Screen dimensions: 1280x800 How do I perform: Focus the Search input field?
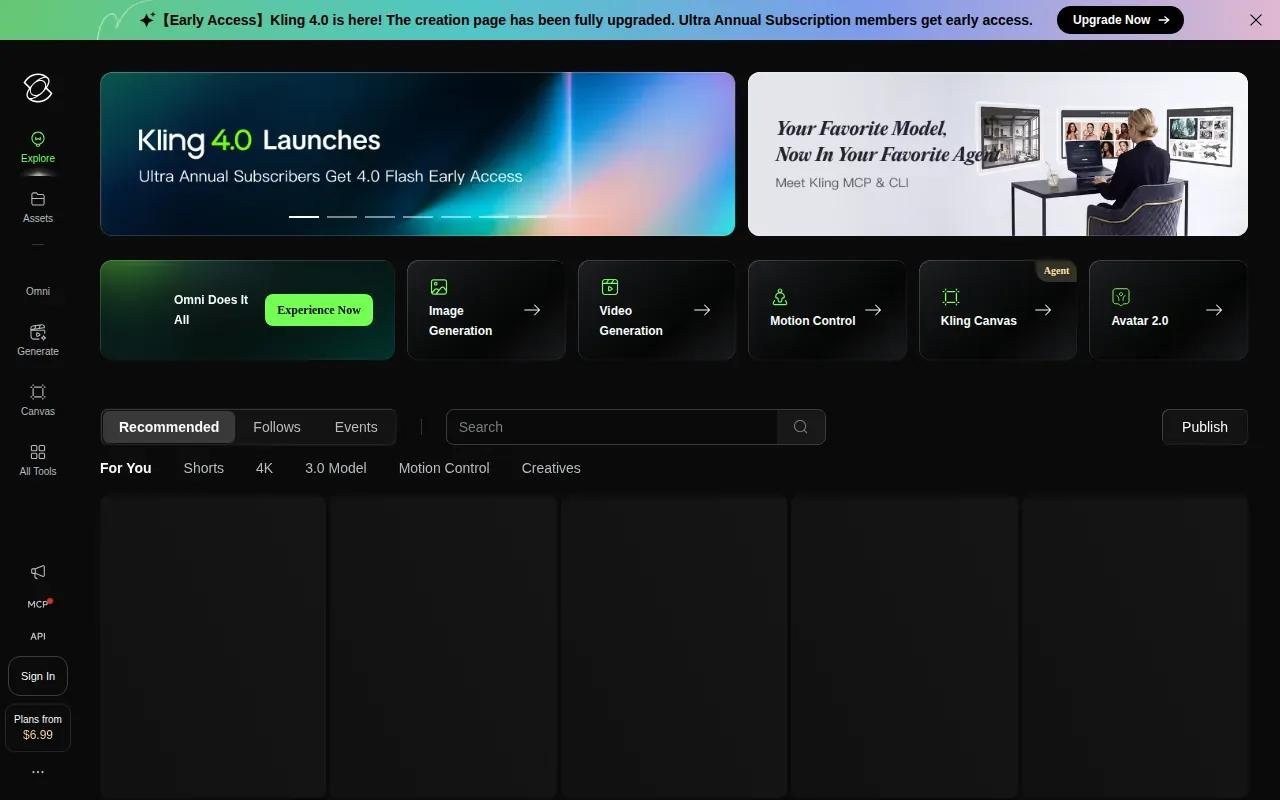[x=612, y=427]
